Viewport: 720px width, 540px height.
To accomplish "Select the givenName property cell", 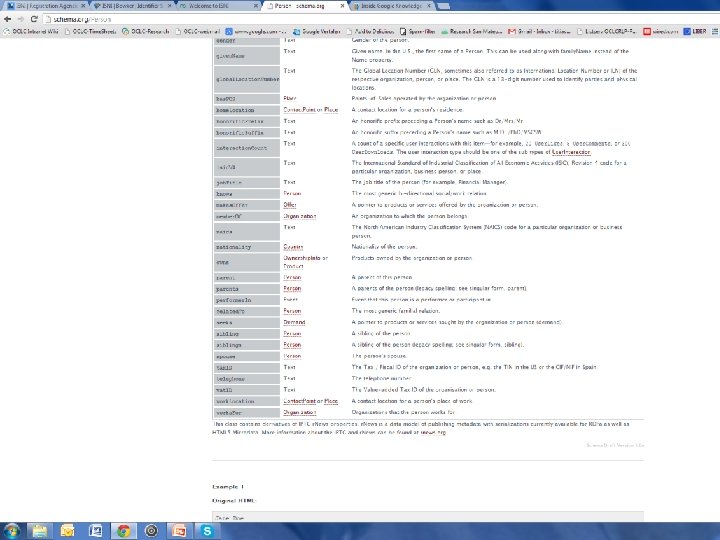I will [247, 56].
